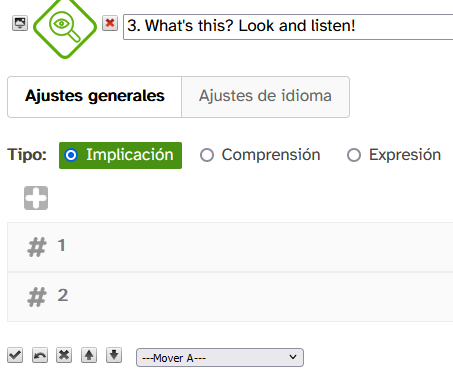453x386 pixels.
Task: Click the checkmark confirm icon
Action: coord(15,355)
